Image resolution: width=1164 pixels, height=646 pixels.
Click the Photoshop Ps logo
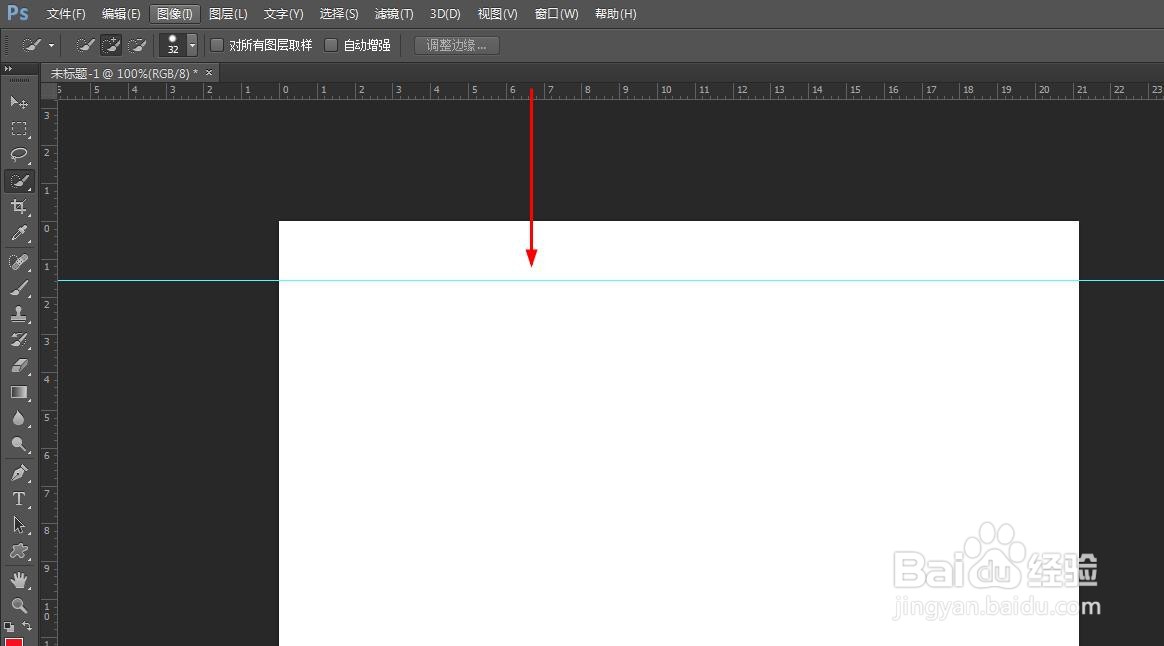(x=17, y=13)
